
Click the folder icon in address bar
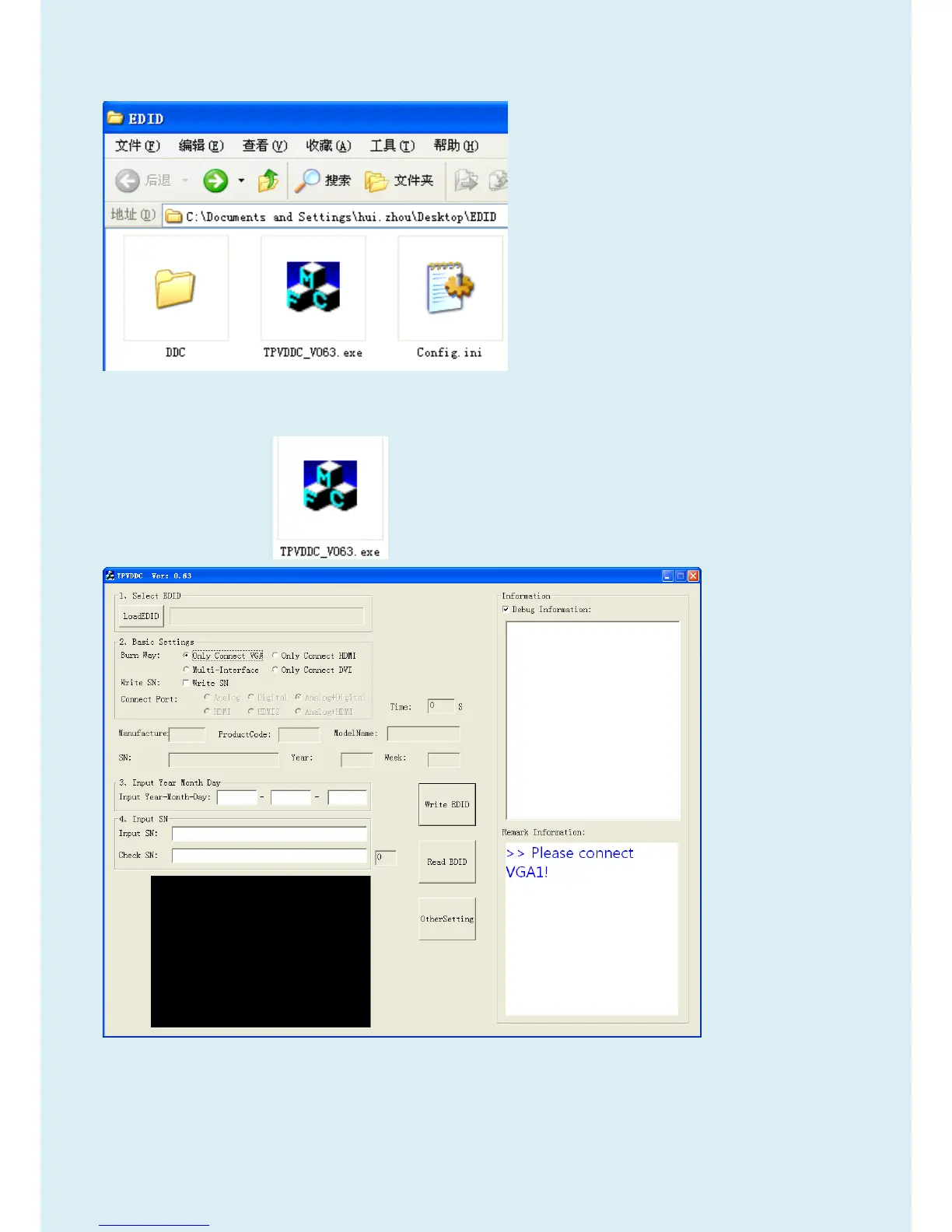coord(174,216)
